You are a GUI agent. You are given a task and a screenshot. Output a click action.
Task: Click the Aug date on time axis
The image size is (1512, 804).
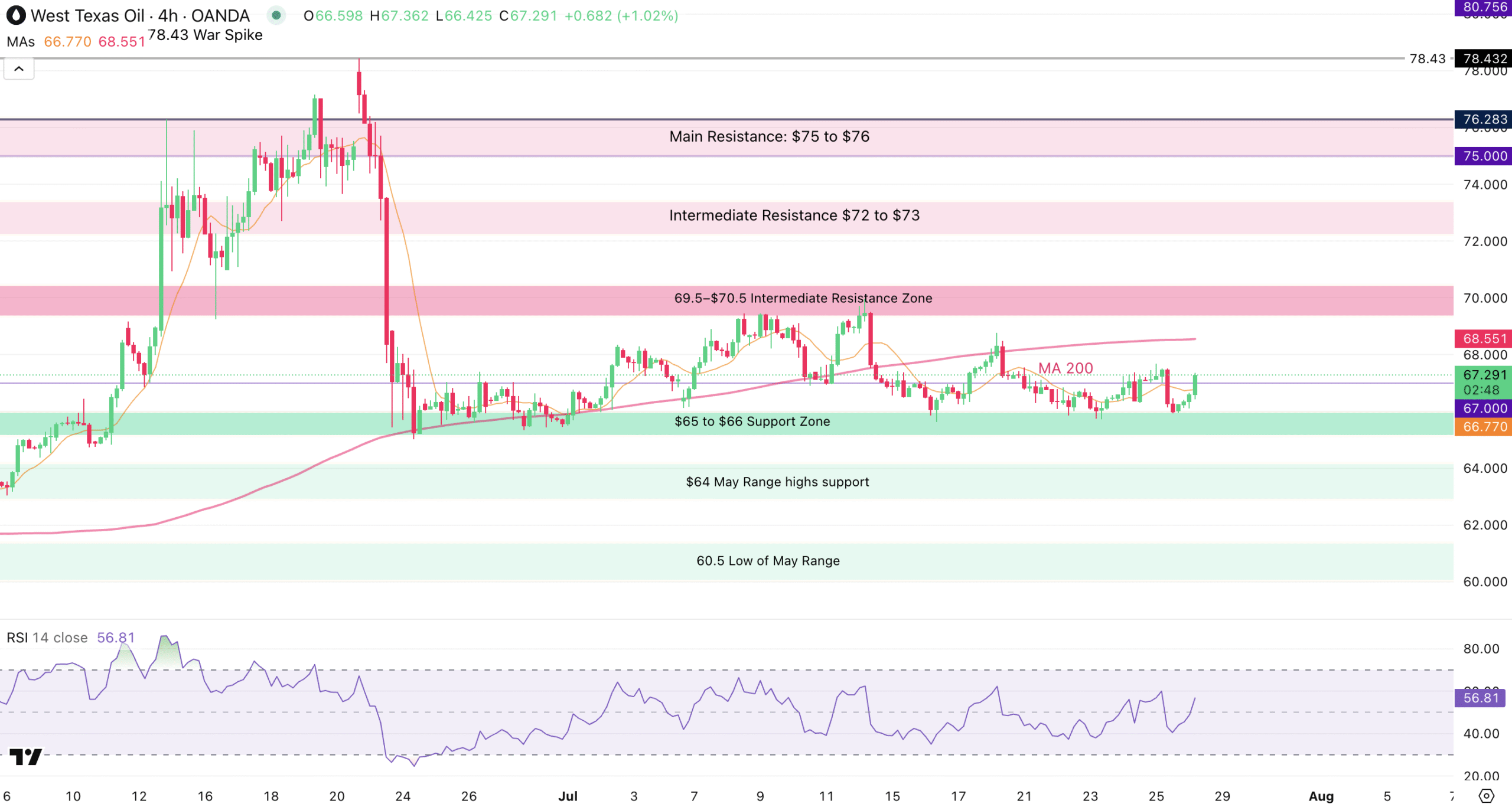tap(1321, 796)
